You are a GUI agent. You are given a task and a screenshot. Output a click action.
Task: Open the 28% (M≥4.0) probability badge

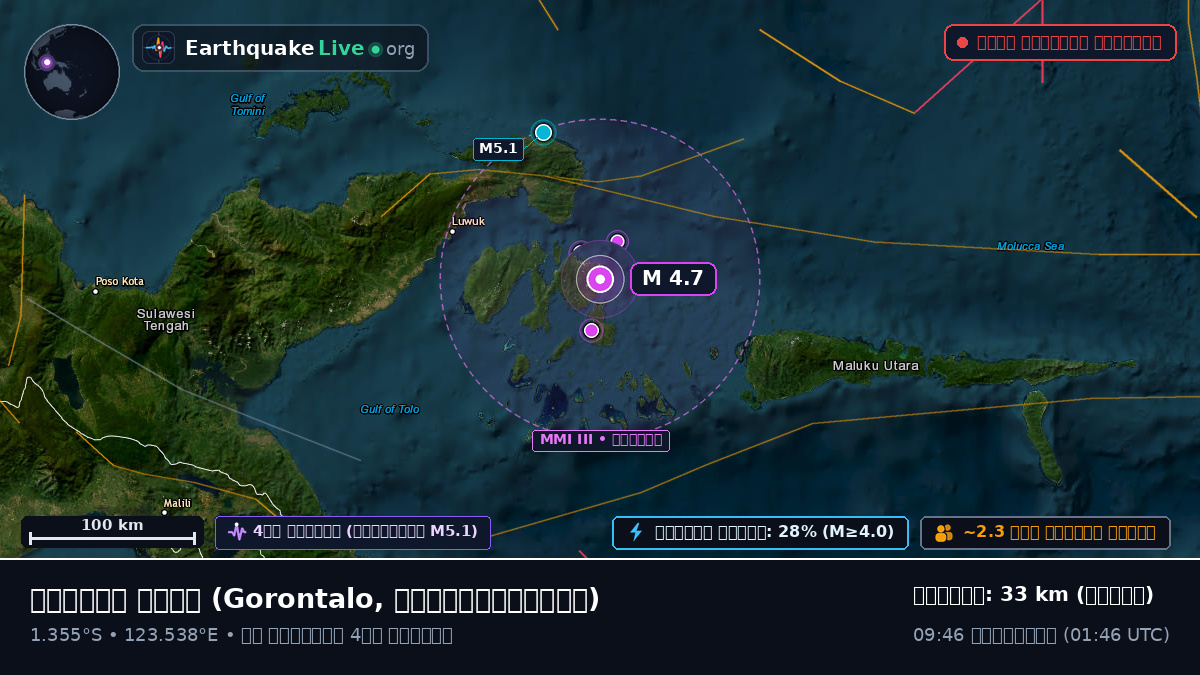coord(760,533)
